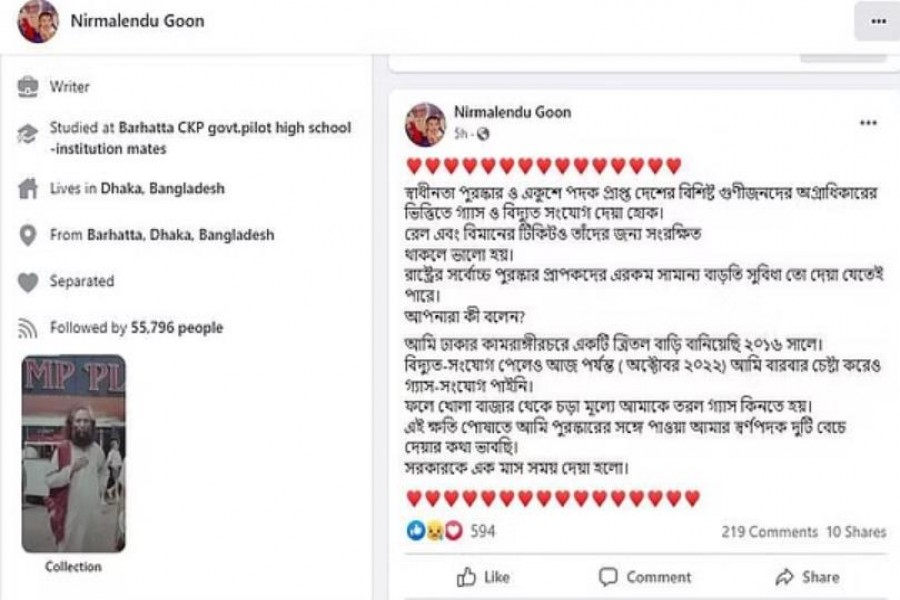The image size is (900, 600).
Task: Like the post
Action: (x=482, y=577)
